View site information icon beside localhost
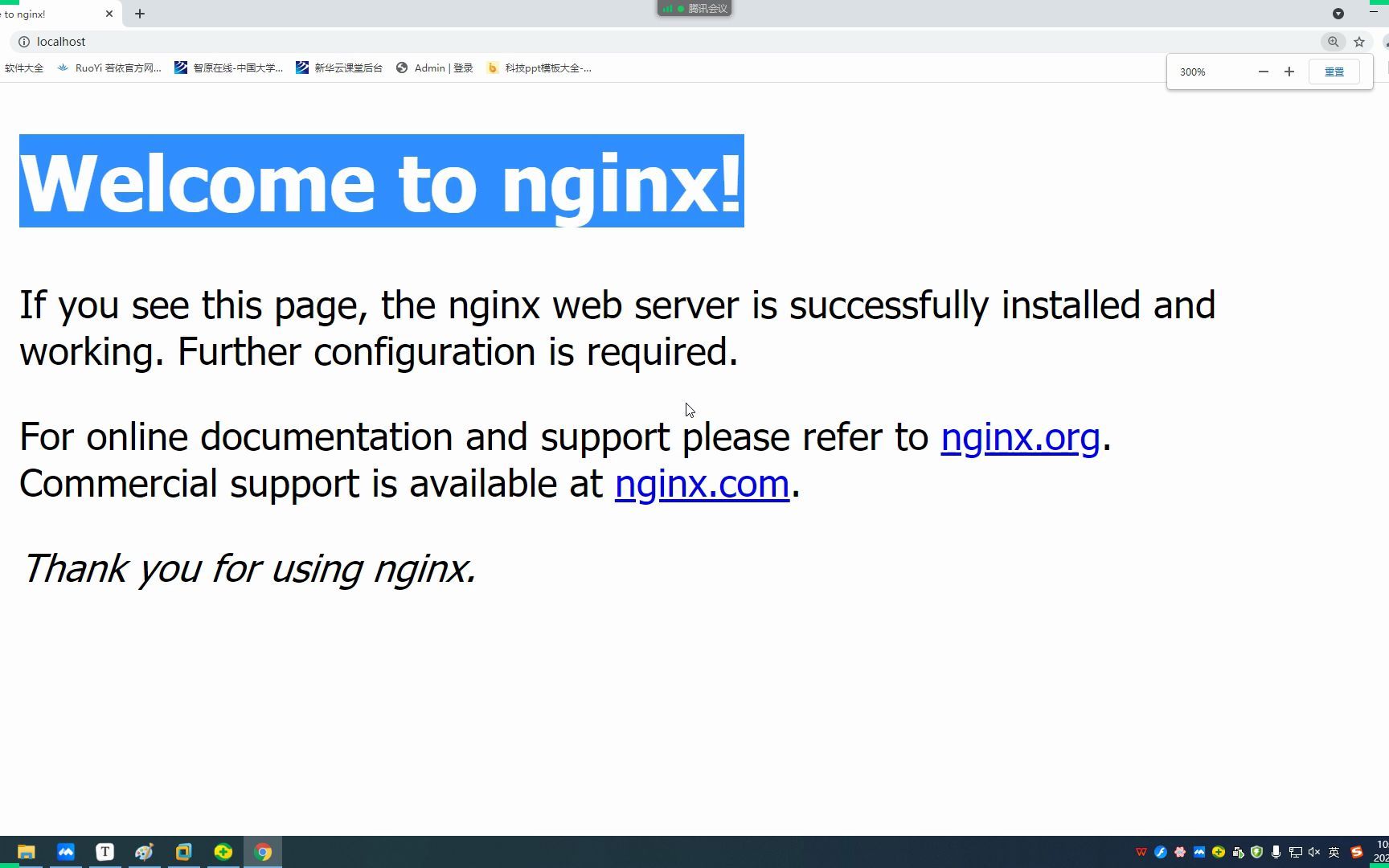 click(x=24, y=42)
